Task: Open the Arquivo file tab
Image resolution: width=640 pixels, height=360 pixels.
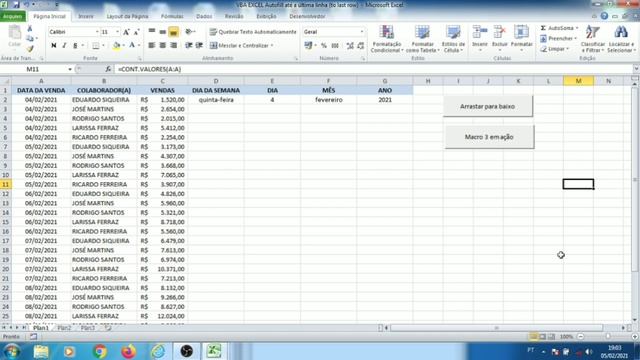Action: coord(13,16)
